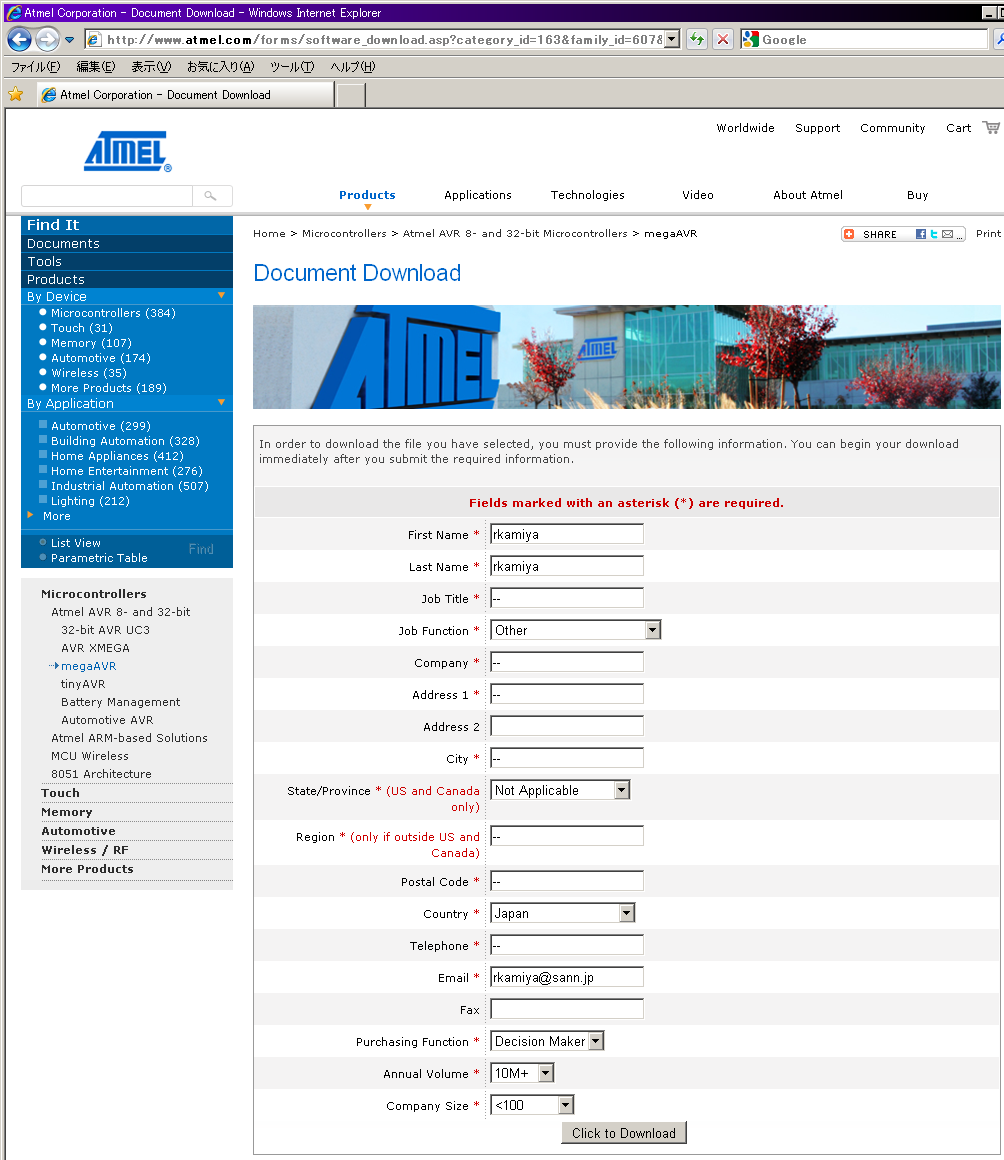Image resolution: width=1004 pixels, height=1160 pixels.
Task: Select List View option
Action: click(75, 543)
